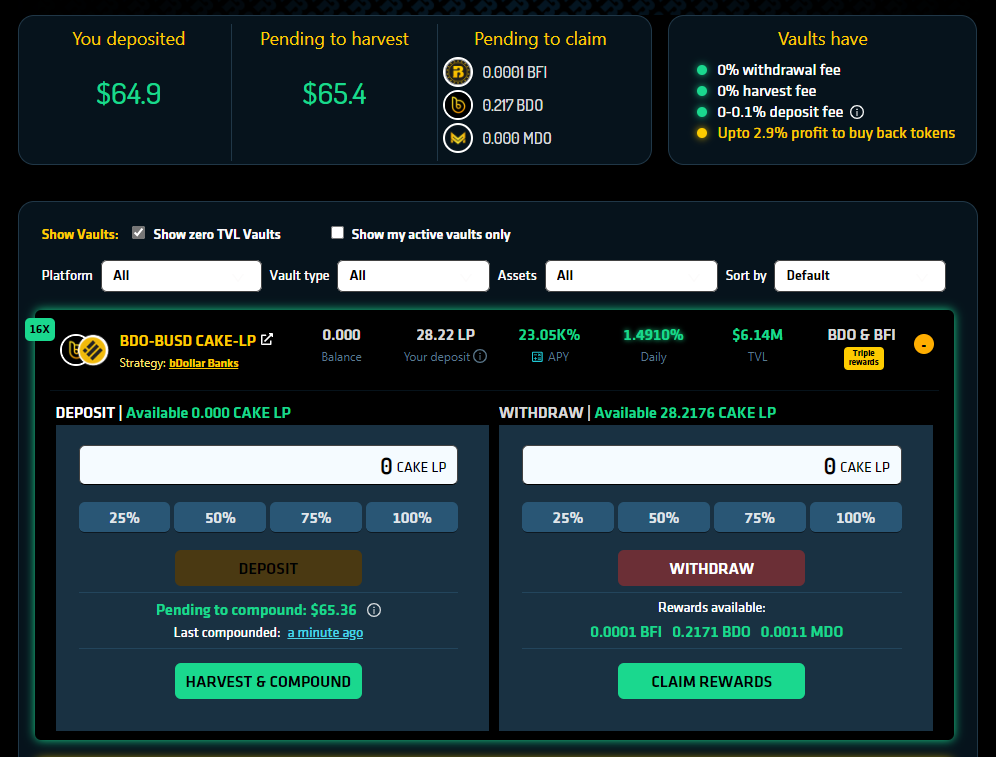This screenshot has height=757, width=996.
Task: Set deposit amount to 100%
Action: 412,518
